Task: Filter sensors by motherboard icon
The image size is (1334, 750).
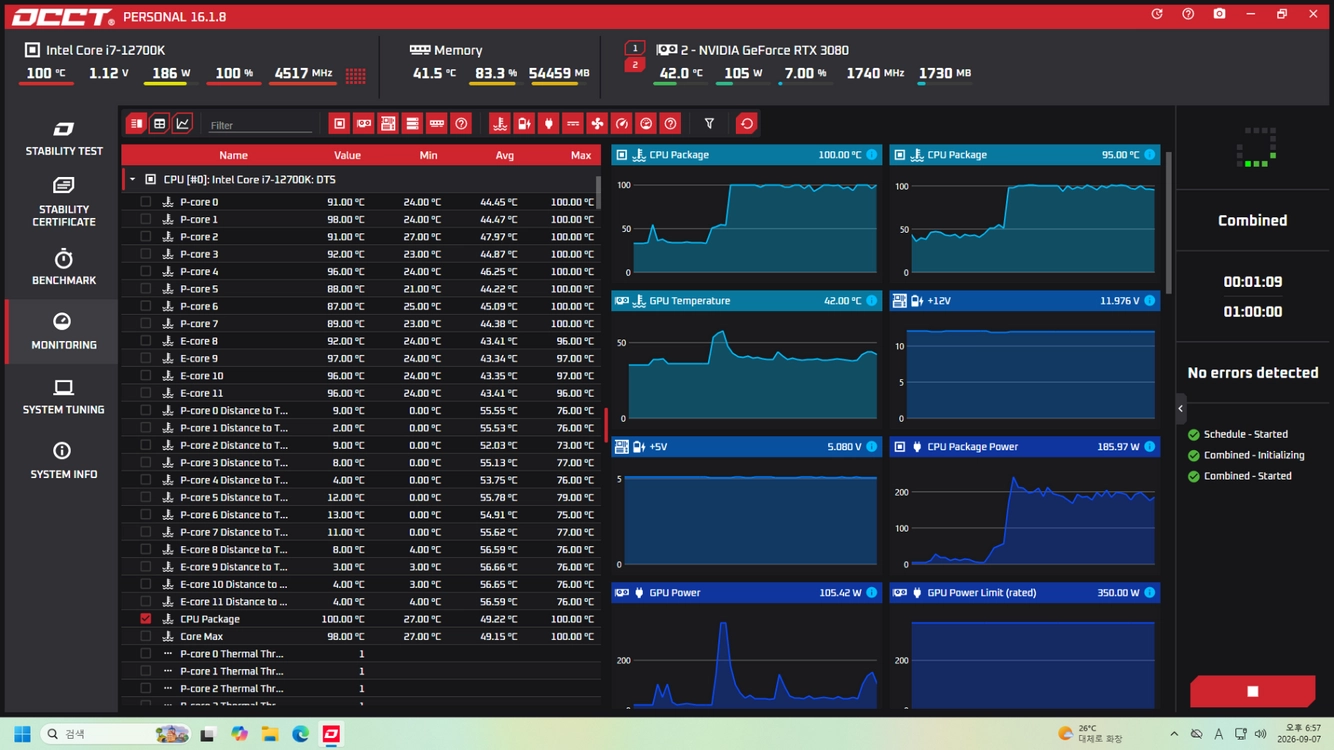Action: tap(388, 124)
